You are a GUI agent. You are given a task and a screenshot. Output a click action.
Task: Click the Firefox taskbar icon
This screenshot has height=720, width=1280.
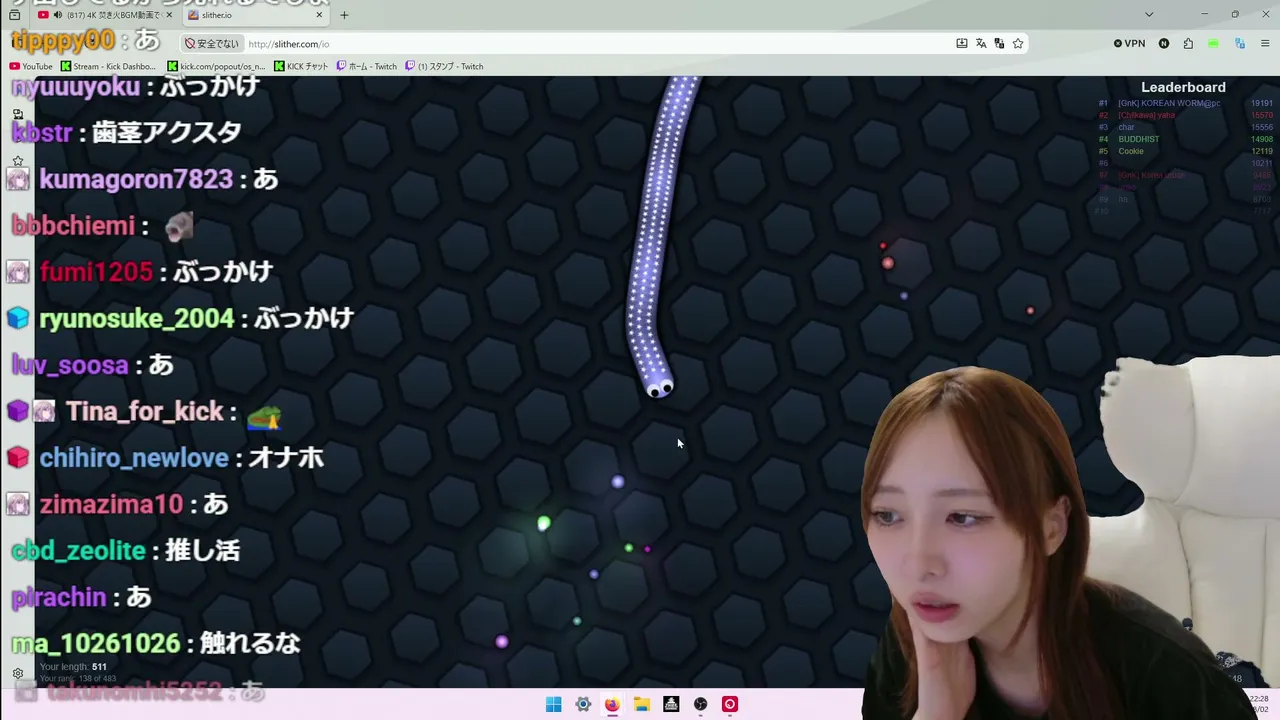[612, 704]
